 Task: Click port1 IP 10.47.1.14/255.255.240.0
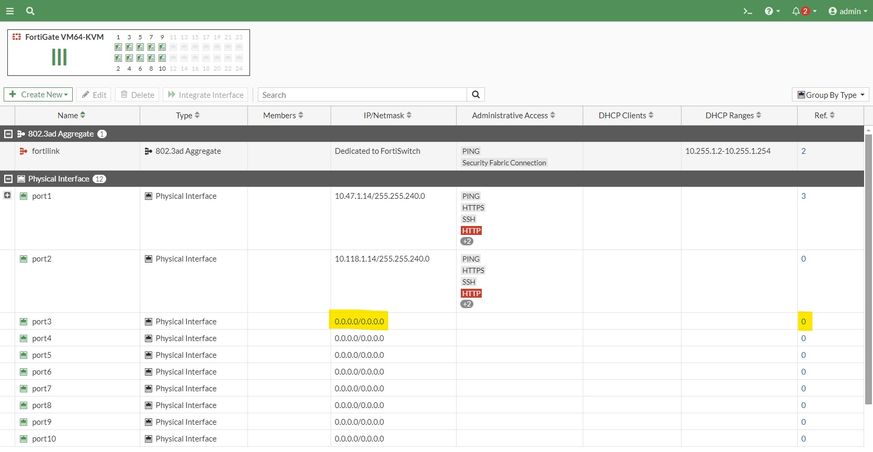point(380,196)
